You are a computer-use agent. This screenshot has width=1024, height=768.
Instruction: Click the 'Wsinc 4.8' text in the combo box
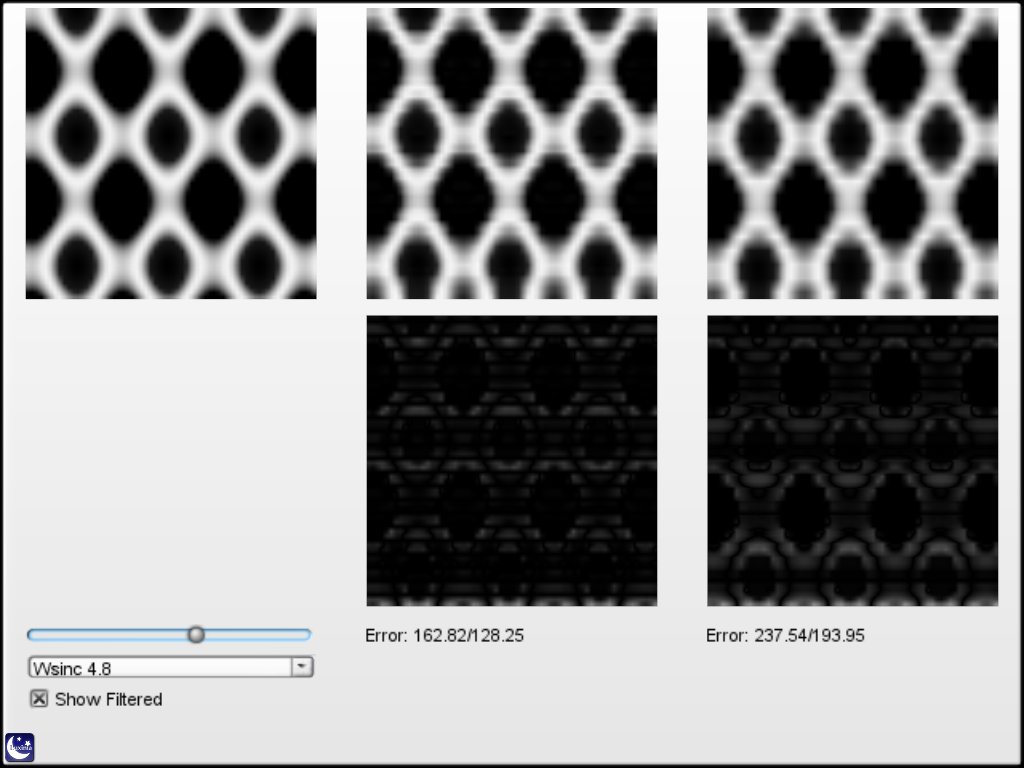point(72,667)
